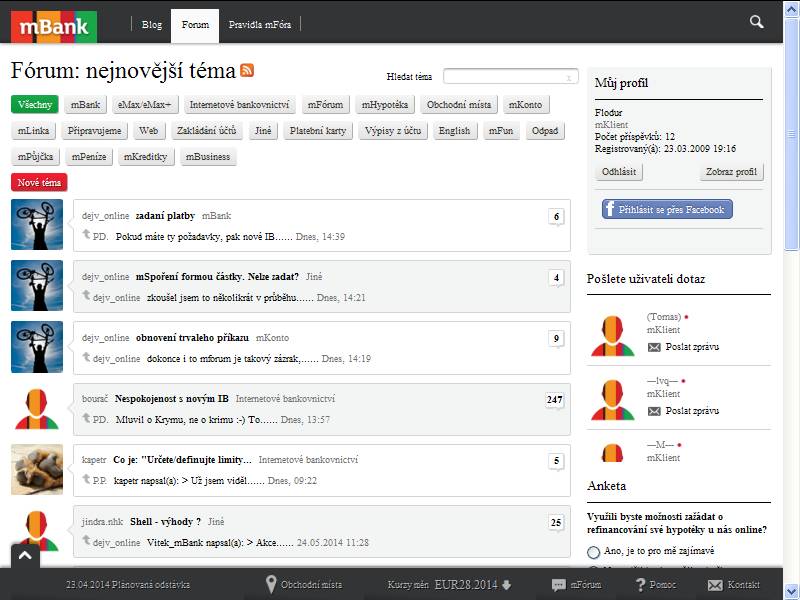Create a new topic with Nové téma
The height and width of the screenshot is (600, 800).
pyautogui.click(x=39, y=182)
